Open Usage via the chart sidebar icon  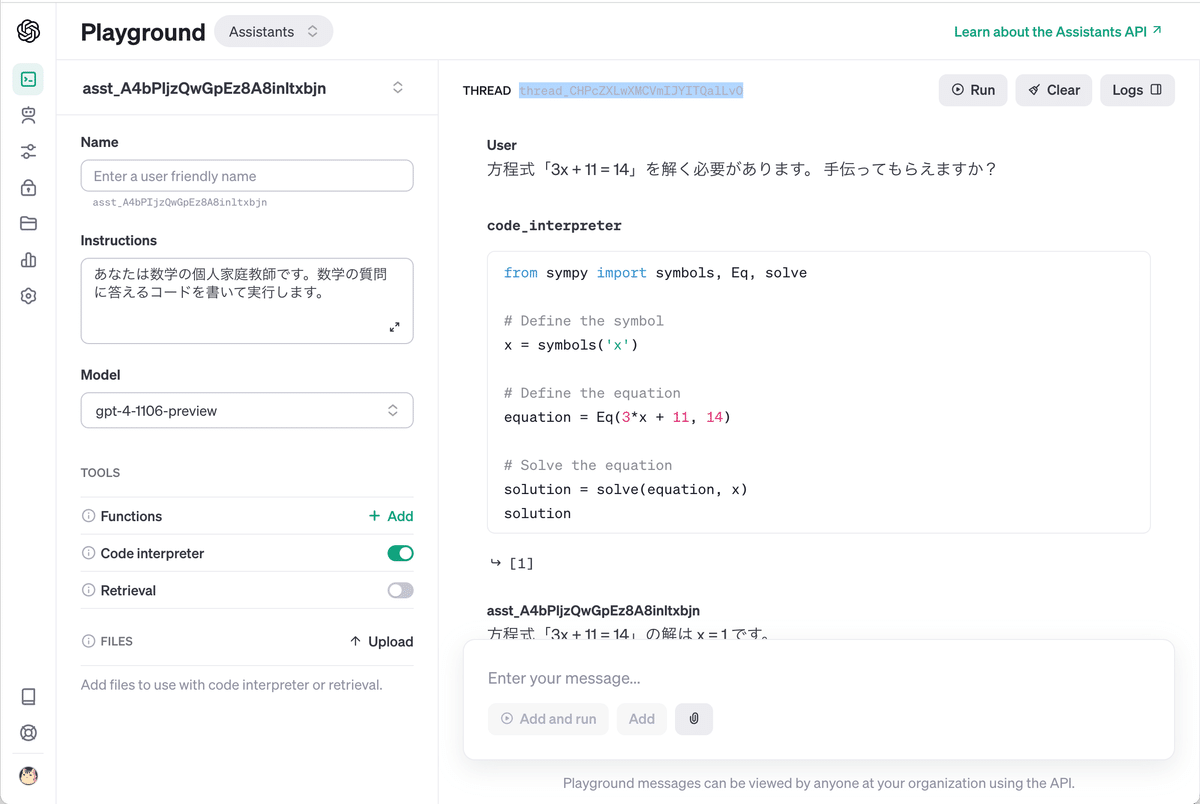[x=28, y=259]
